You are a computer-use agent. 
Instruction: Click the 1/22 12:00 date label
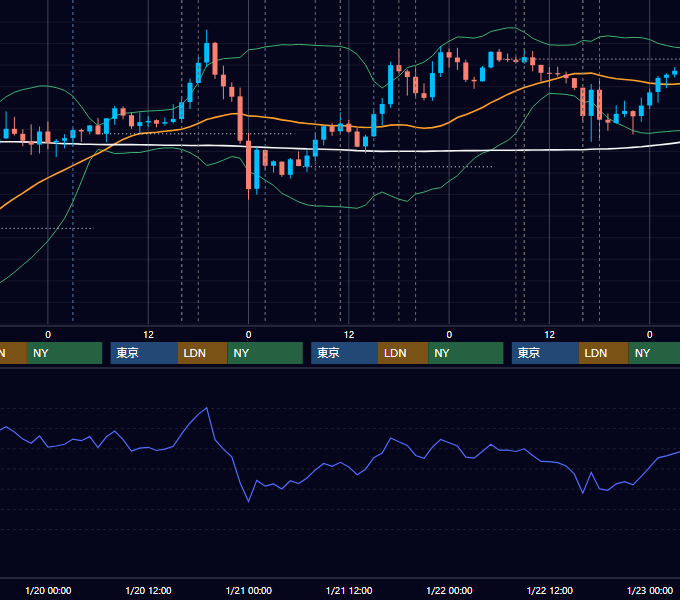549,590
